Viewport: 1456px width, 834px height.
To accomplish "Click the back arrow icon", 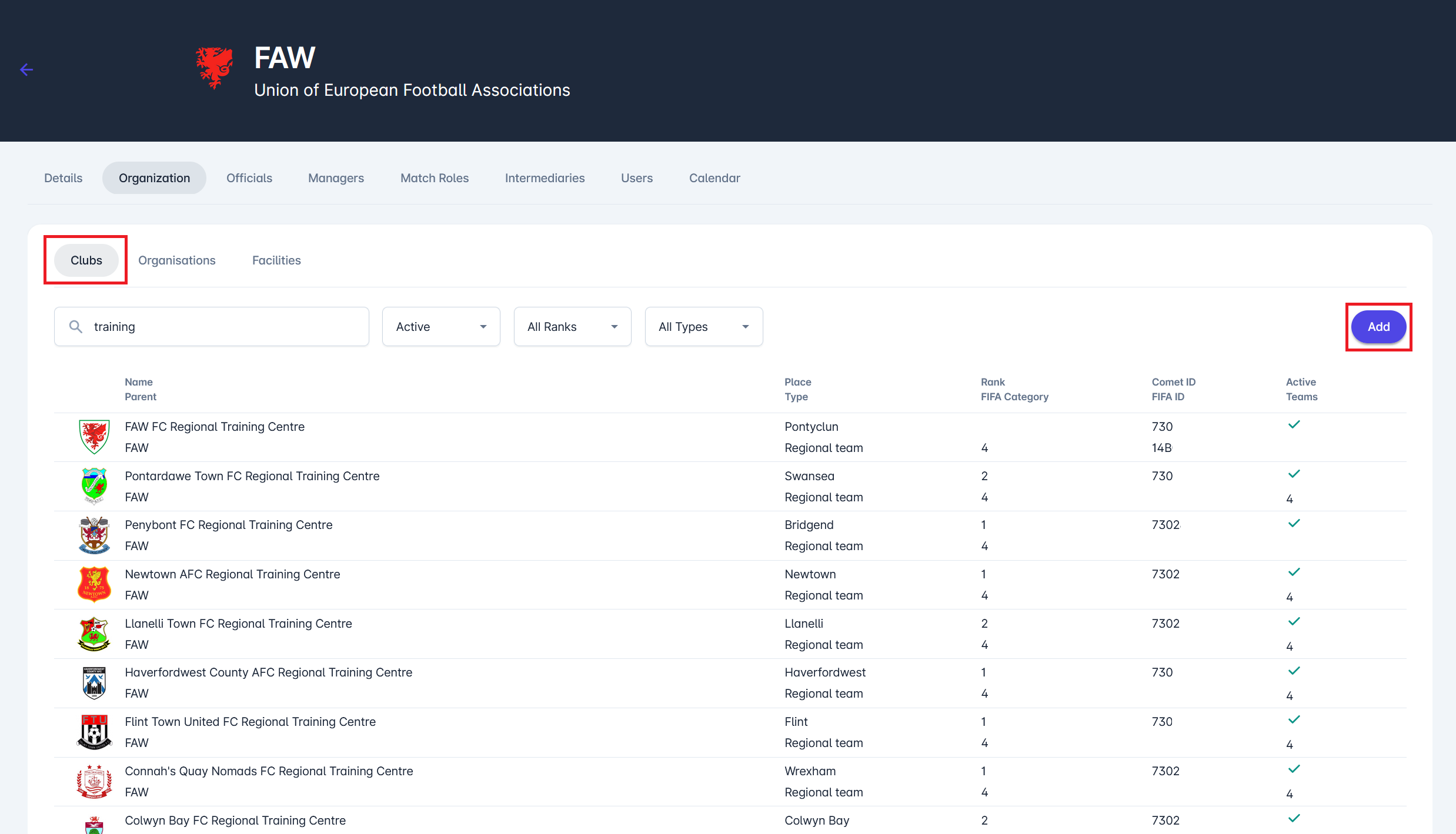I will click(26, 70).
